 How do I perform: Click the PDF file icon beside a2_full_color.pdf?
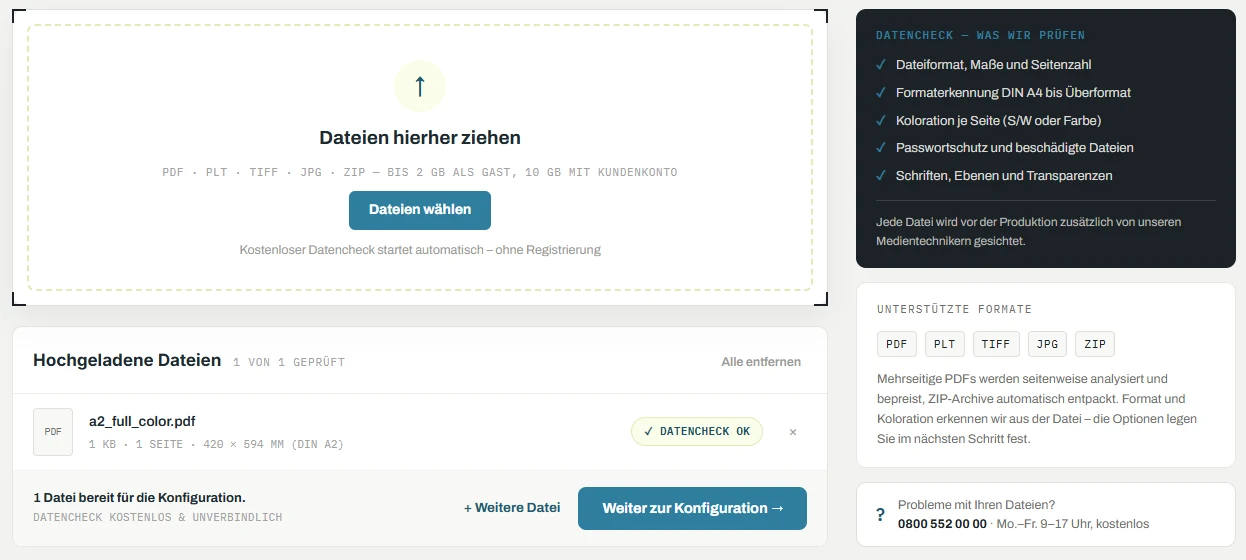53,432
